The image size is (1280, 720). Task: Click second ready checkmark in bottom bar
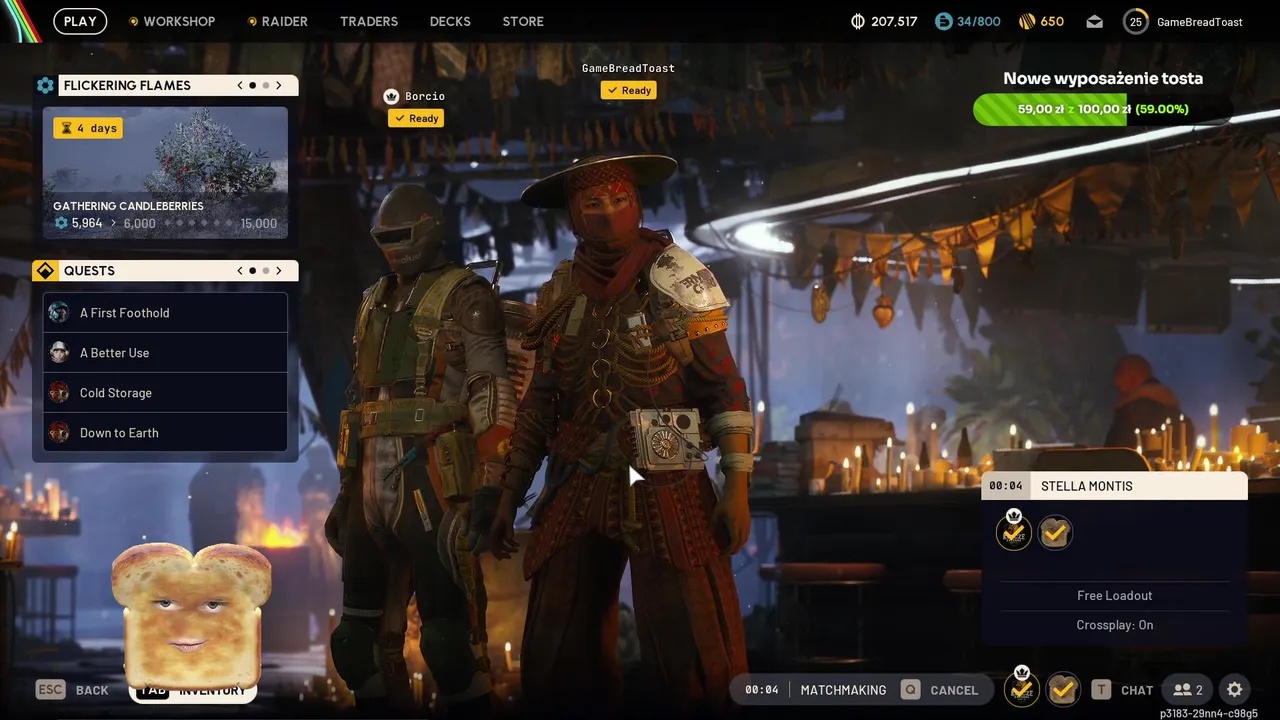[1063, 690]
